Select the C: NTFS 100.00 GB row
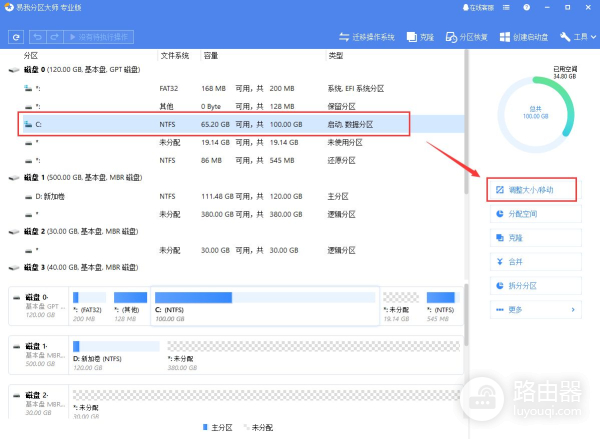This screenshot has height=439, width=600. coord(243,124)
